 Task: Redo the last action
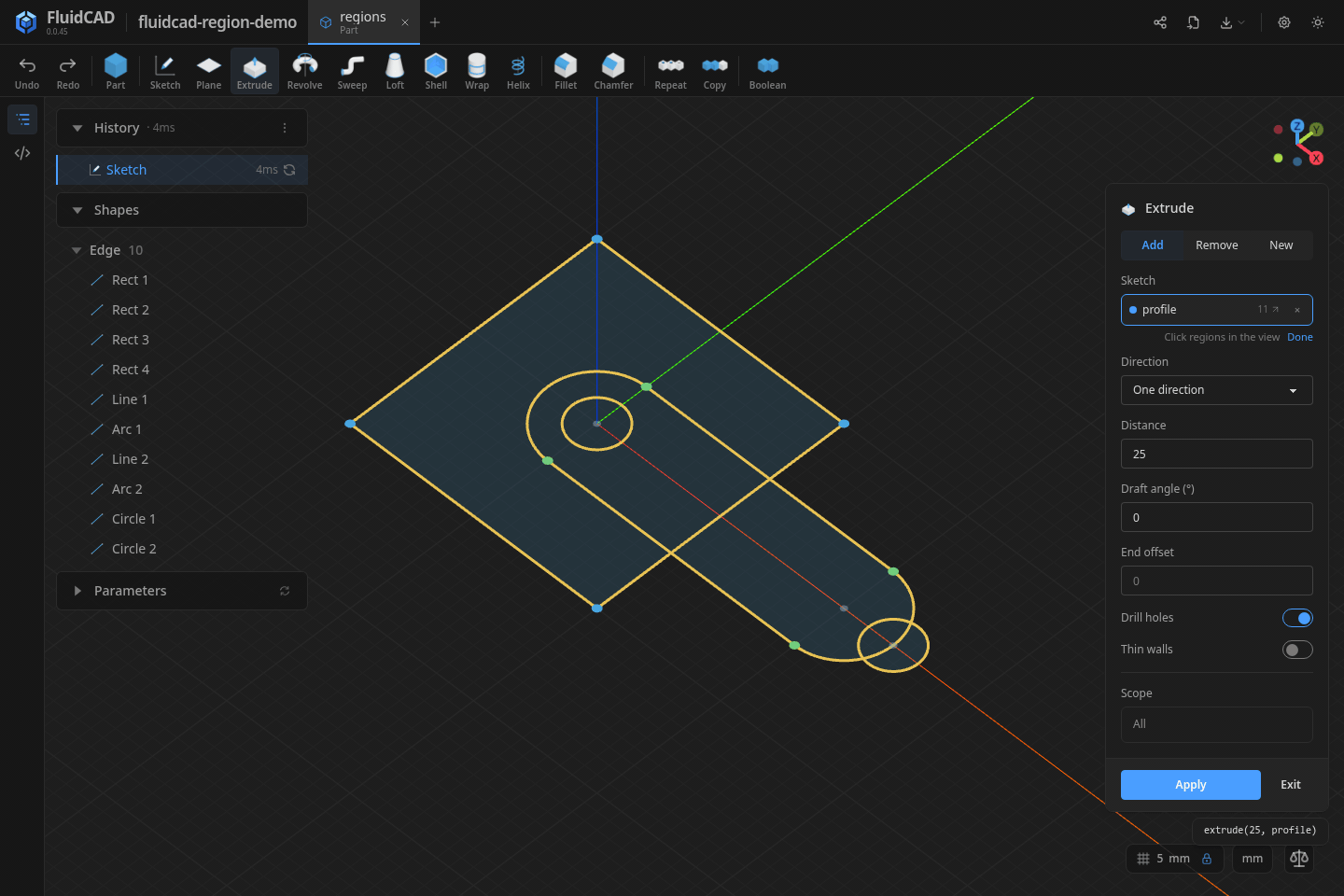pos(68,71)
